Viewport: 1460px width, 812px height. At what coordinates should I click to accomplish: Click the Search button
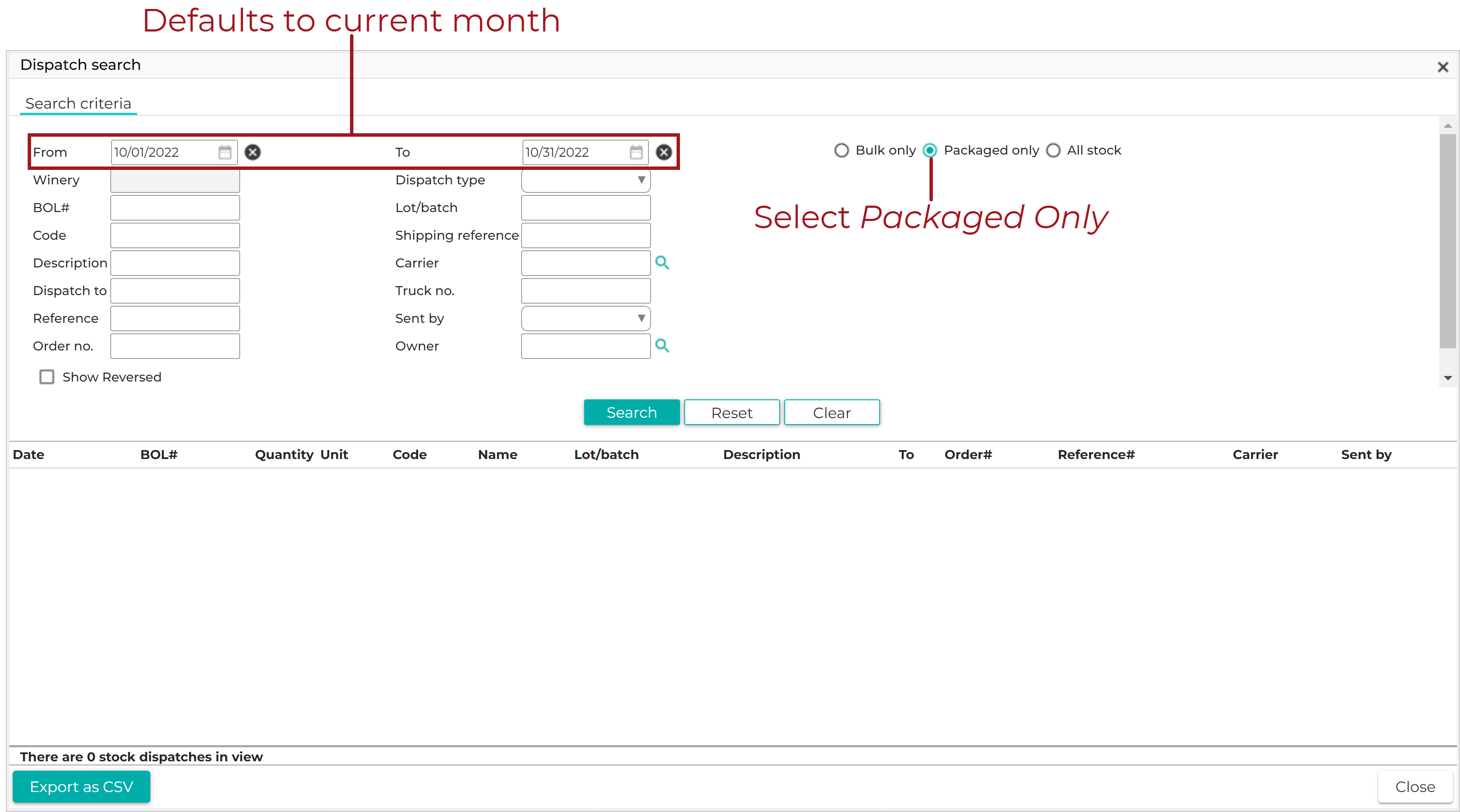631,412
